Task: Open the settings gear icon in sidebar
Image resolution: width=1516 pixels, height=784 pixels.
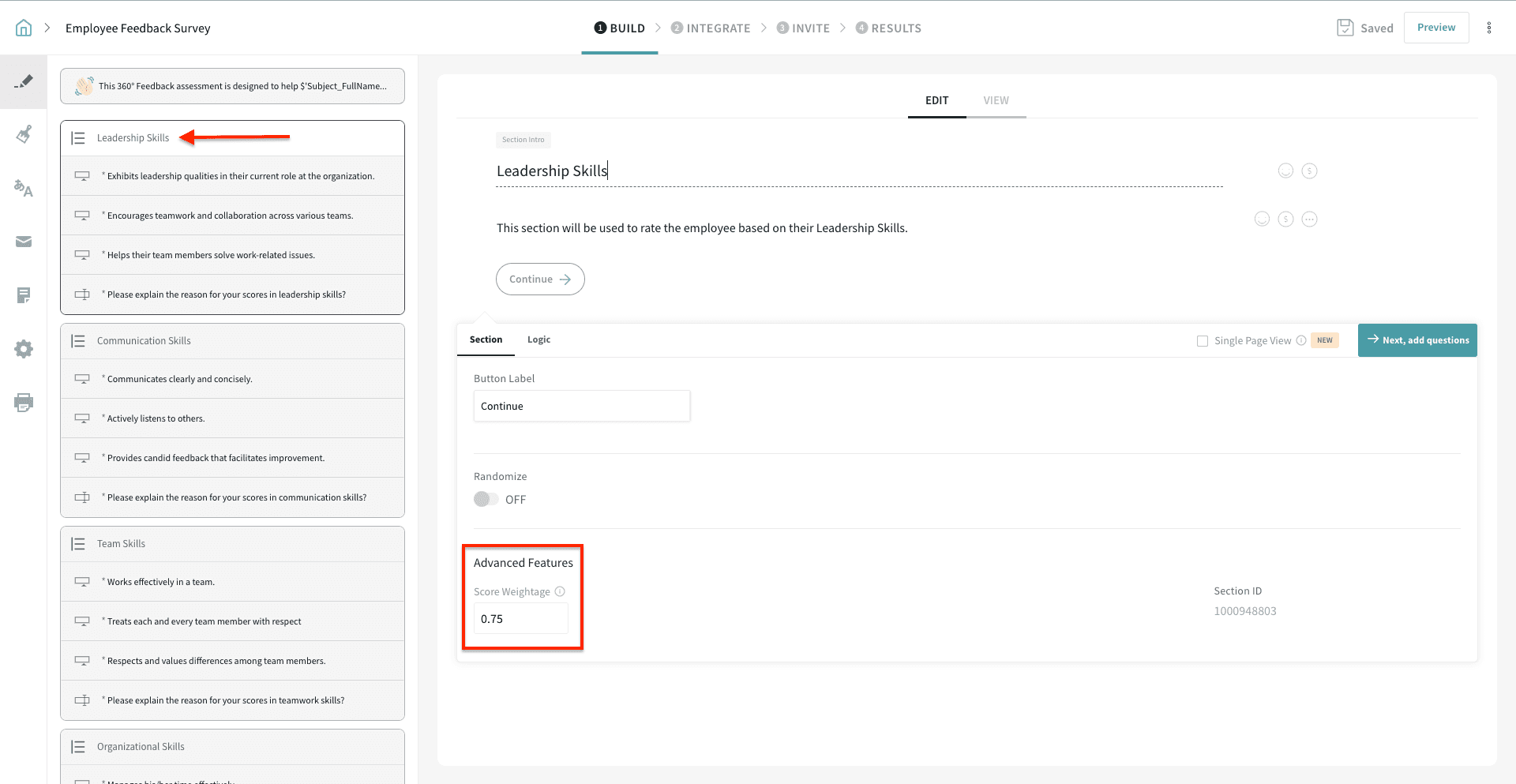Action: pyautogui.click(x=24, y=349)
